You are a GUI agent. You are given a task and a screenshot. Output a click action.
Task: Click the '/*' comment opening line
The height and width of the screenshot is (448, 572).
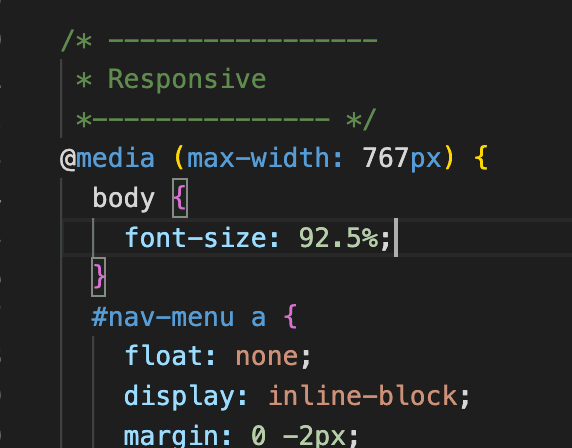(x=219, y=40)
